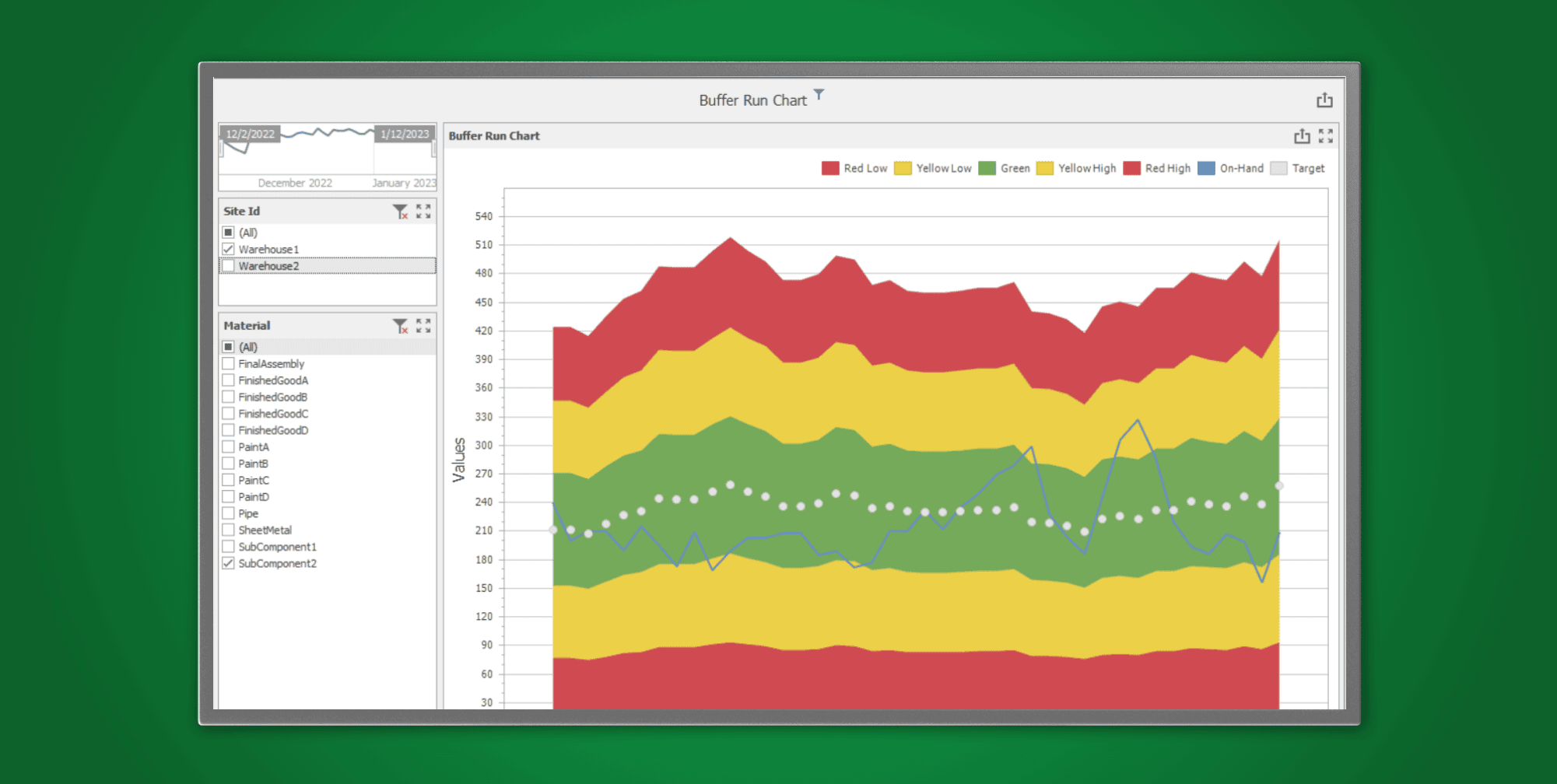Clear the Material filter

tap(400, 326)
